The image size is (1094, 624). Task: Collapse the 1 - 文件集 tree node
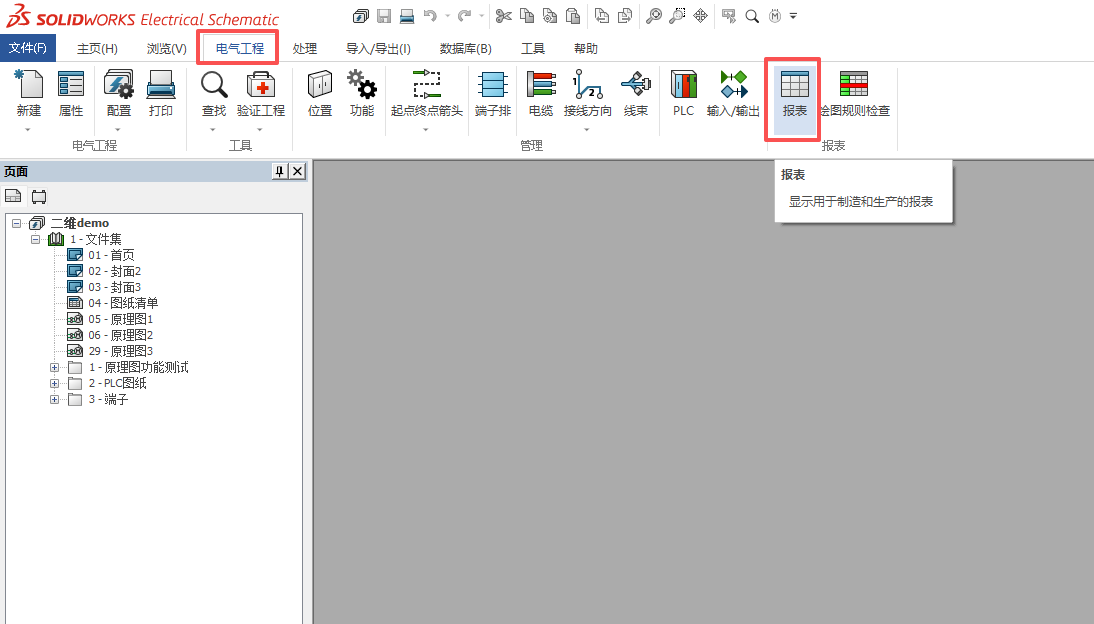[x=36, y=240]
